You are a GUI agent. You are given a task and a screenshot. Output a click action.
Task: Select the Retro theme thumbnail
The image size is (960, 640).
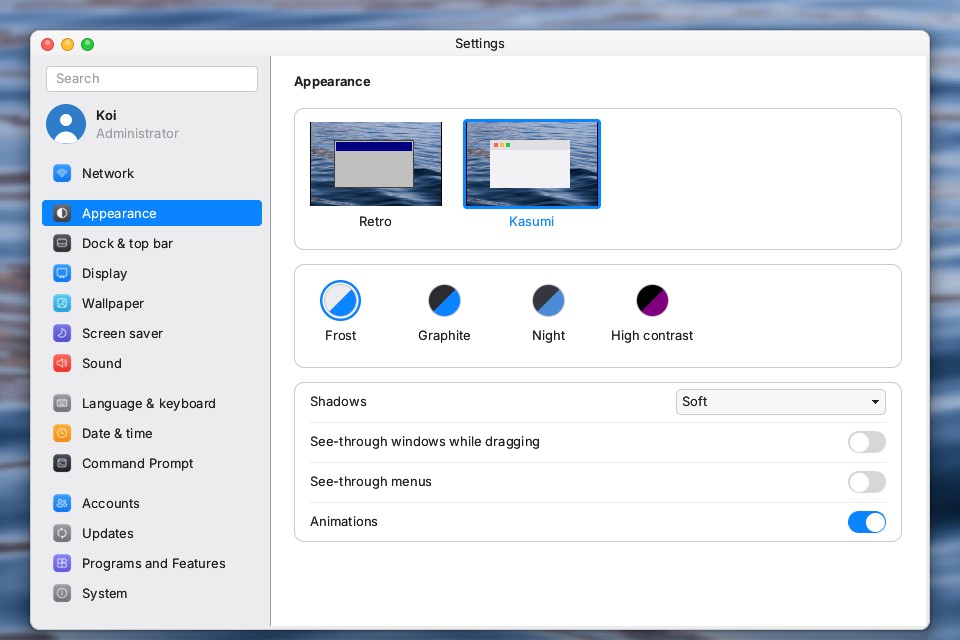[x=376, y=164]
